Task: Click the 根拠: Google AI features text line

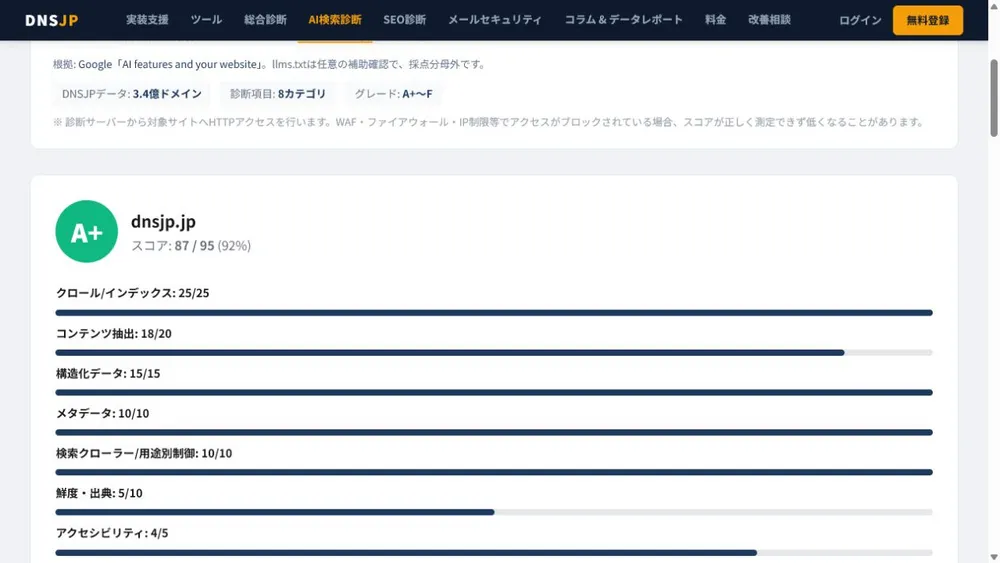Action: pyautogui.click(x=270, y=64)
